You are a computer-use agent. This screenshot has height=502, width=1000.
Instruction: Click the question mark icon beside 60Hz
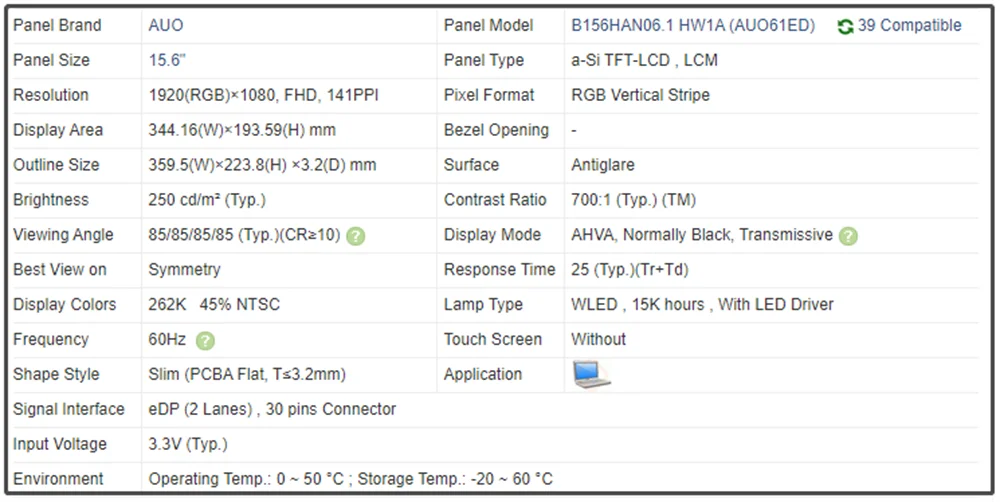205,341
